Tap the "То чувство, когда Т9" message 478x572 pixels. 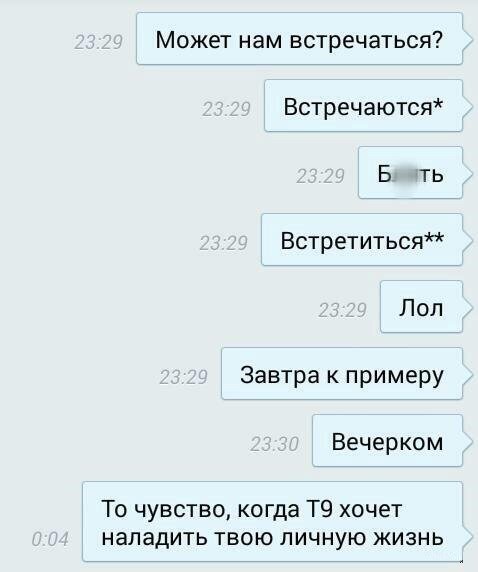point(273,522)
